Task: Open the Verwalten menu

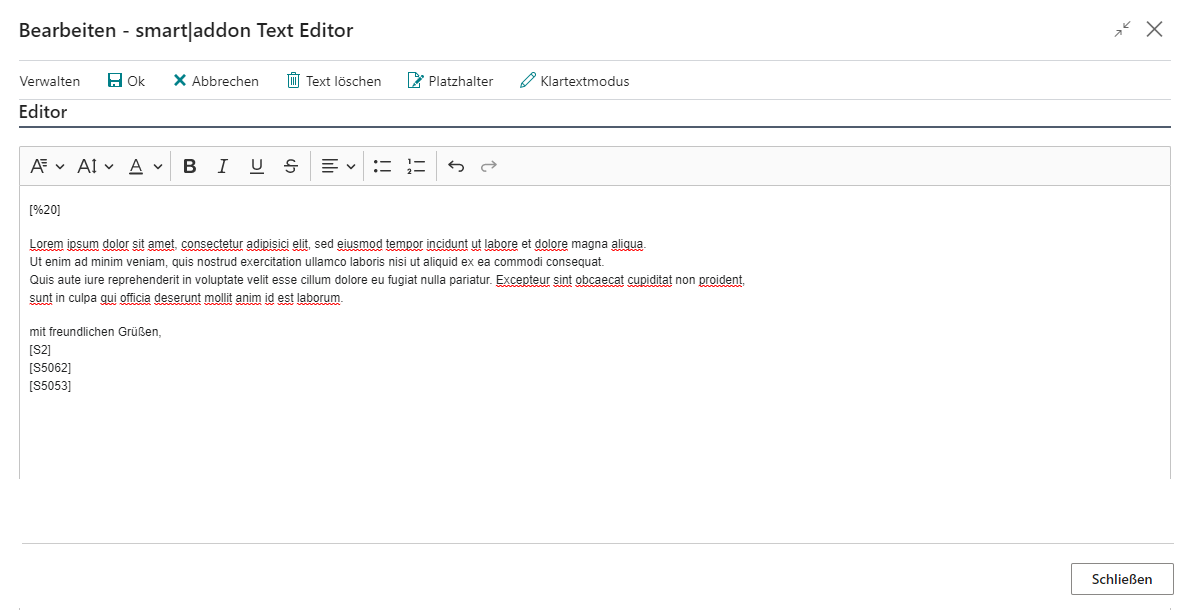Action: coord(49,80)
